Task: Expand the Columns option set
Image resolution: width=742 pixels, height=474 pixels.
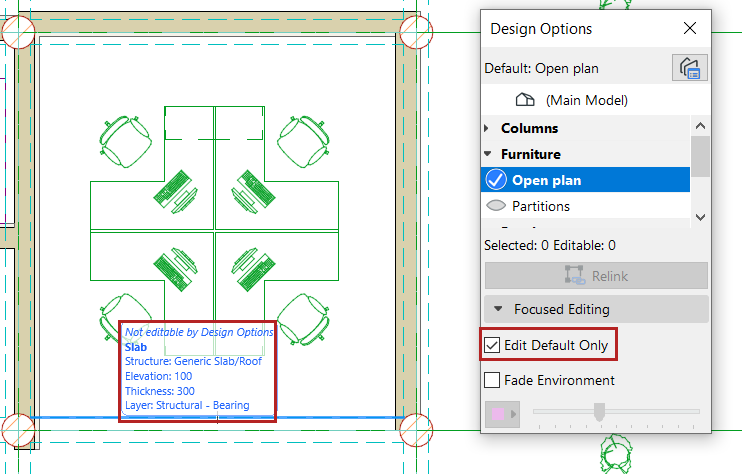Action: point(487,128)
